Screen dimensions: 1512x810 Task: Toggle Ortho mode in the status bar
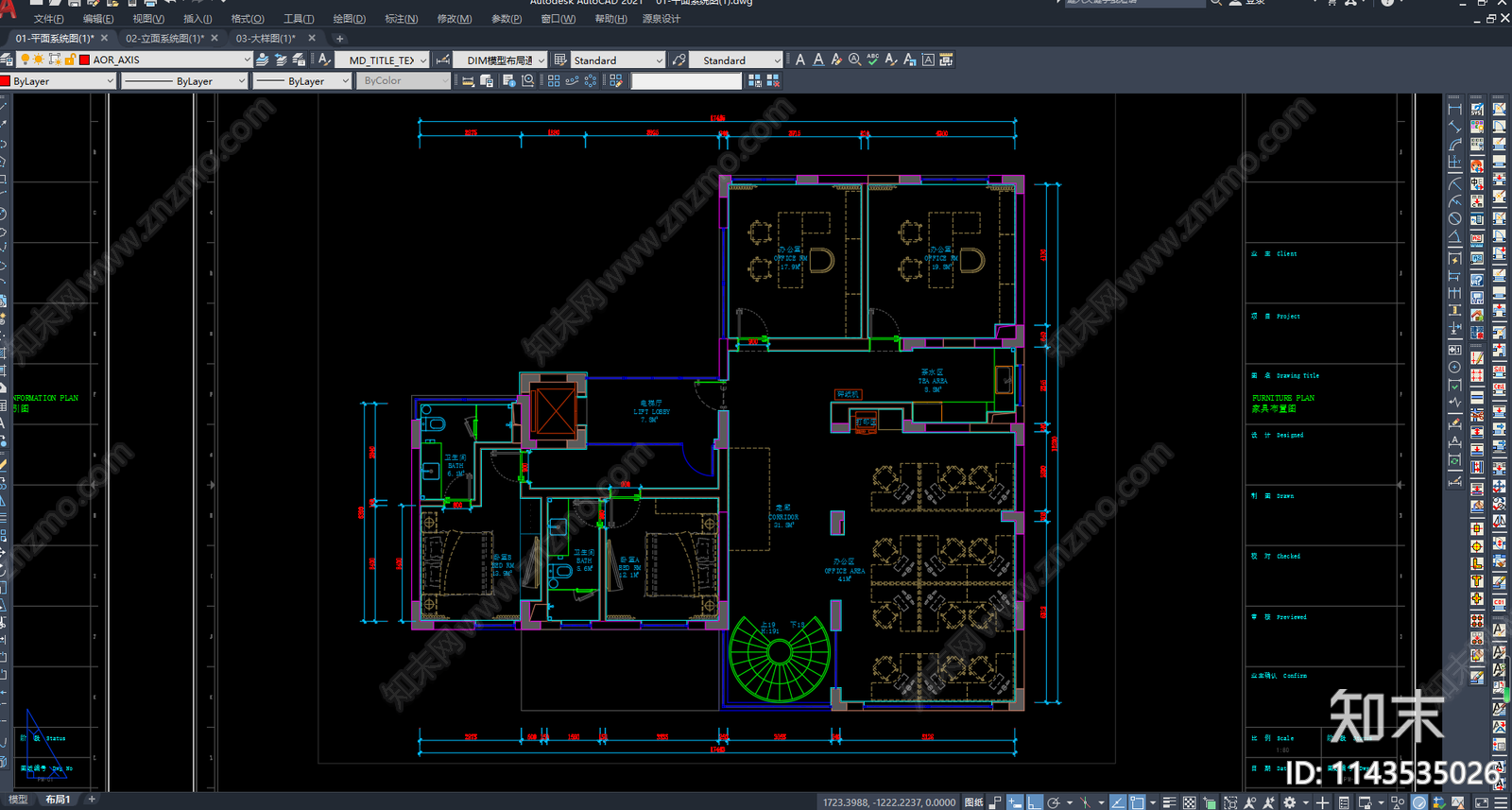click(x=1034, y=801)
